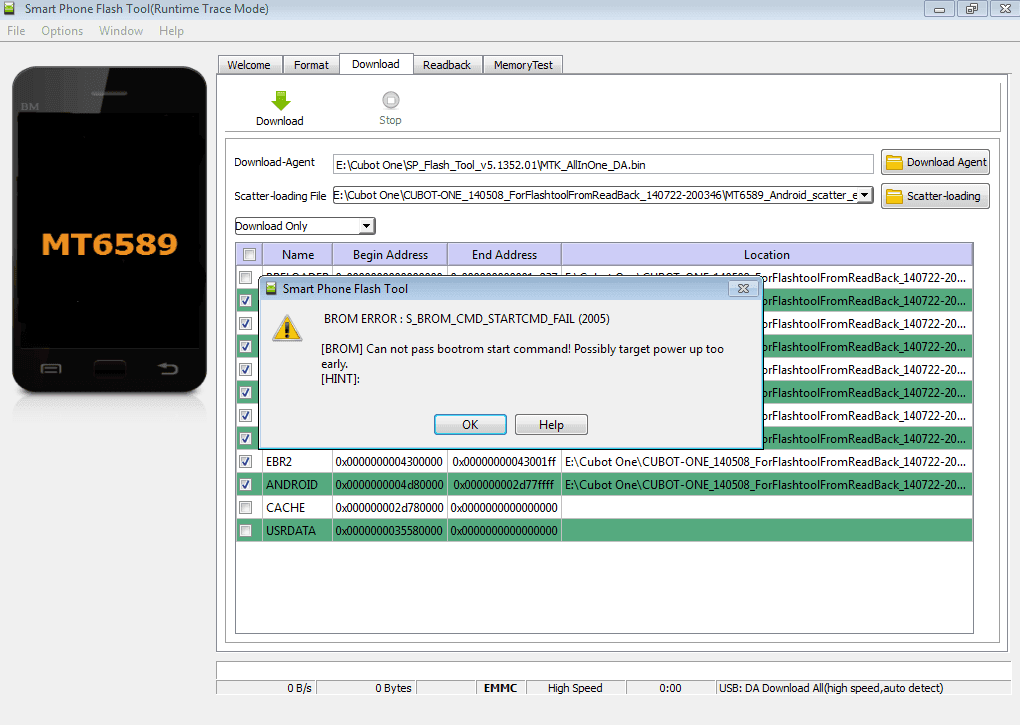The height and width of the screenshot is (725, 1020).
Task: Click the Stop icon in the toolbar
Action: point(390,100)
